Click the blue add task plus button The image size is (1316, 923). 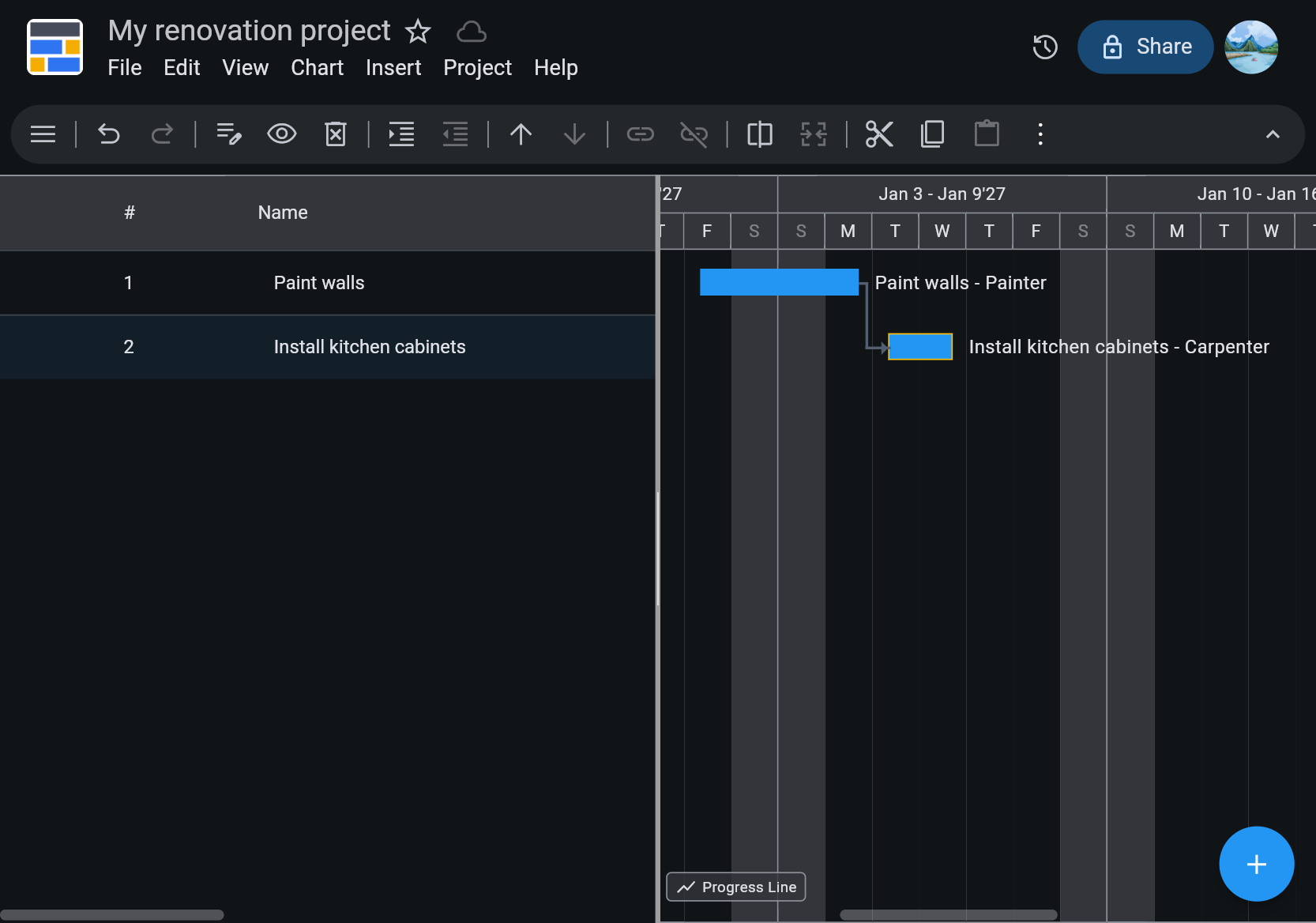1257,864
